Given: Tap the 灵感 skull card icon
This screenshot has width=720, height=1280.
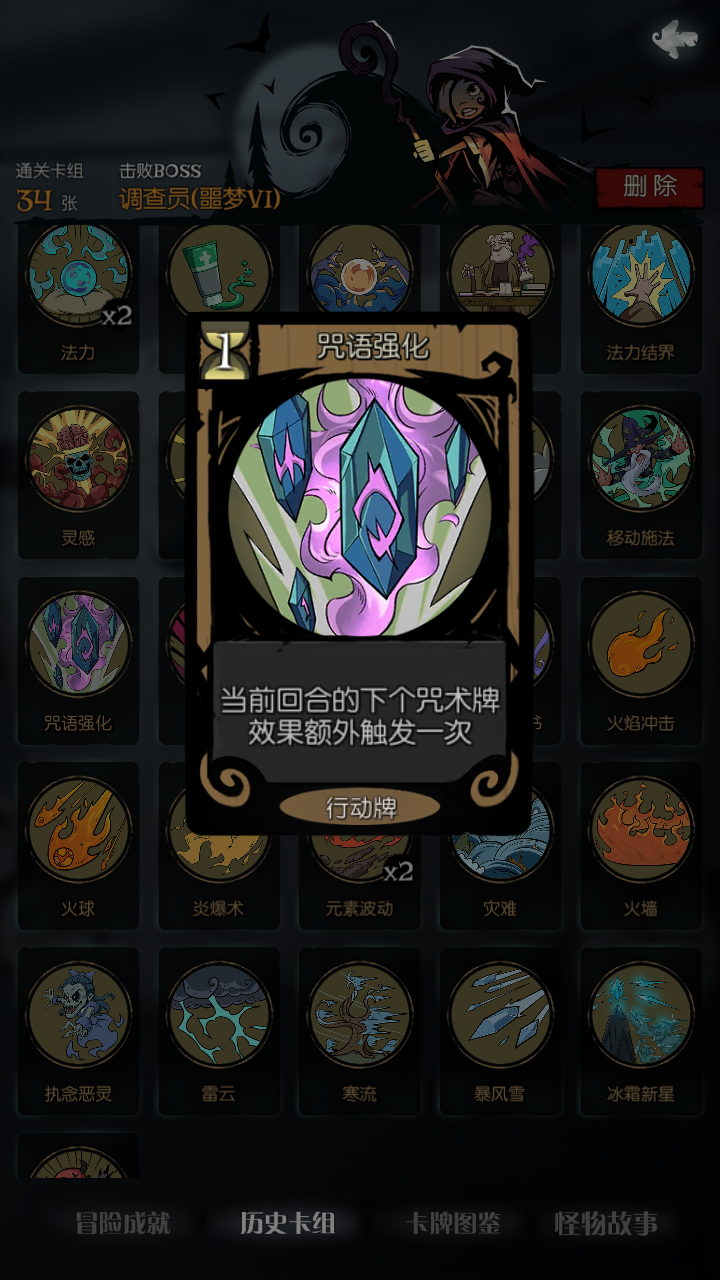Looking at the screenshot, I should pos(78,459).
